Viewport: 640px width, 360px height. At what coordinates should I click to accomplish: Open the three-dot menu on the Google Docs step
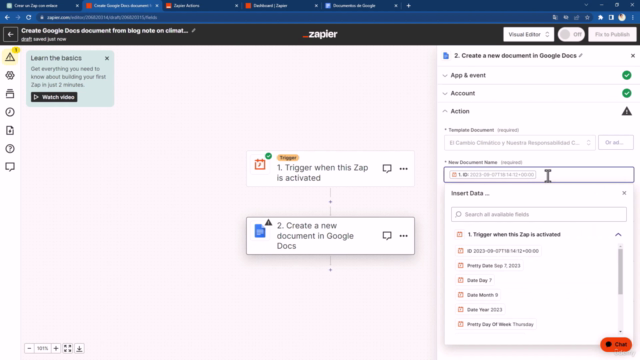(x=404, y=236)
